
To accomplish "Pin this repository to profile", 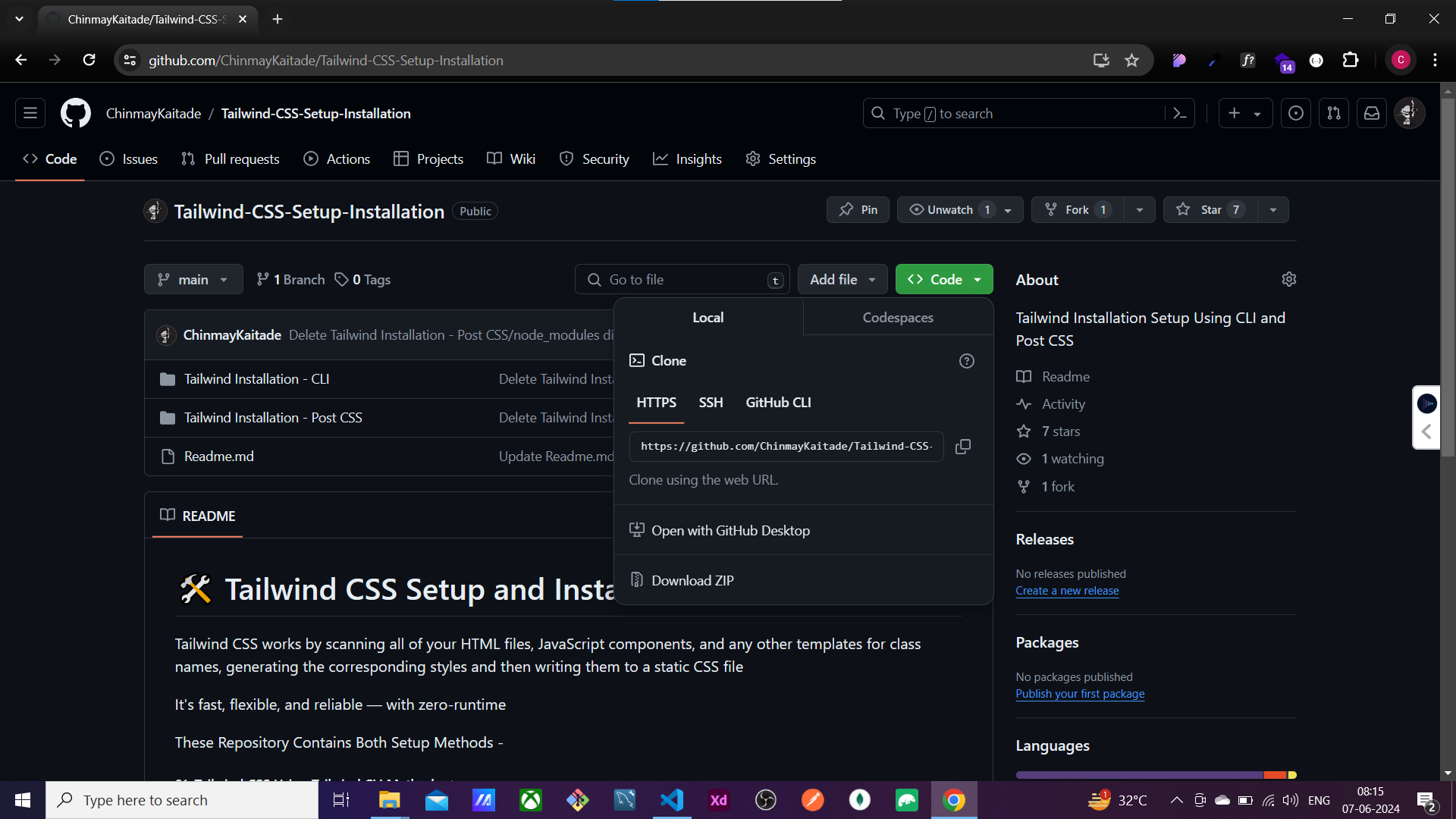I will click(858, 210).
